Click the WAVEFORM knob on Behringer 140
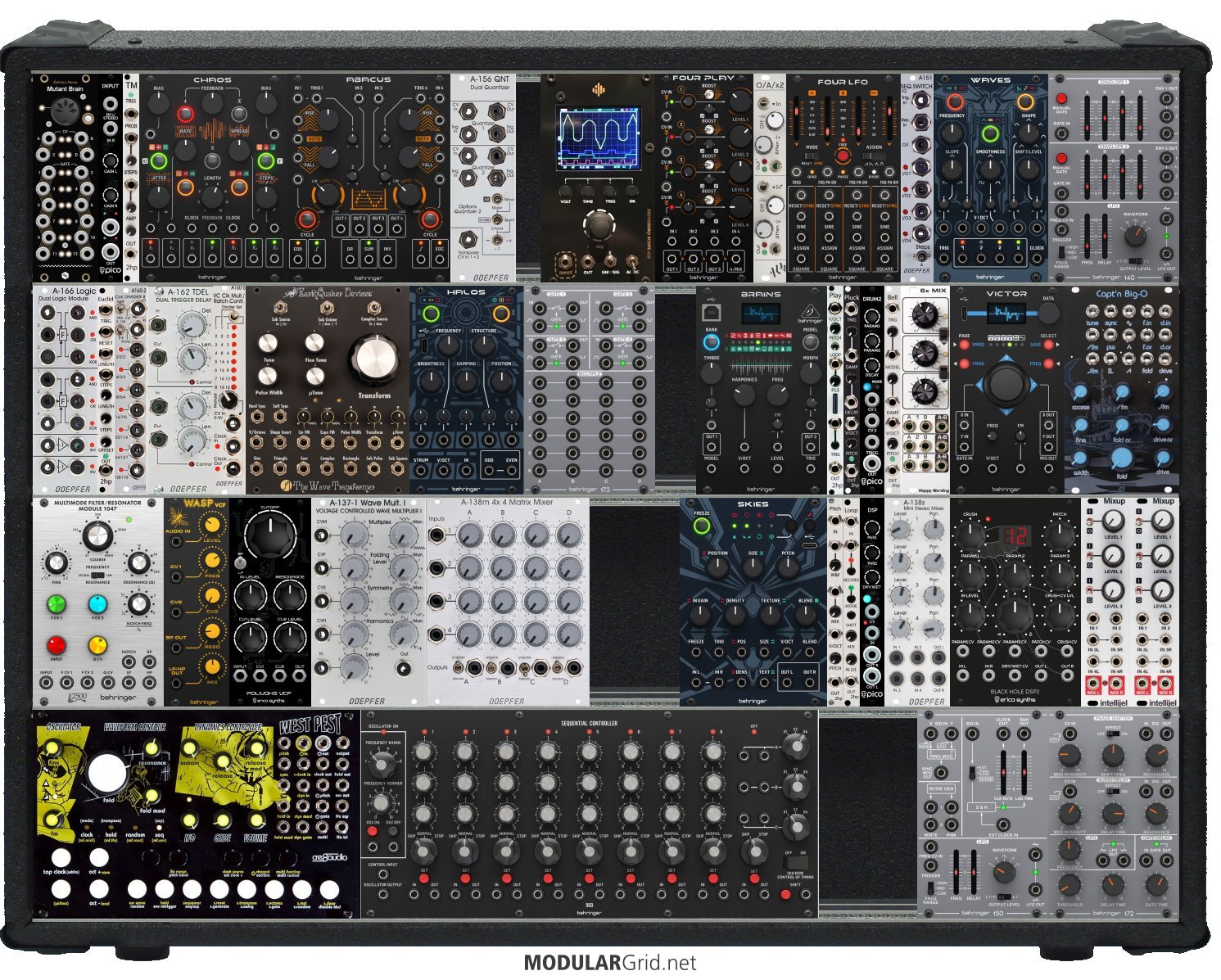The height and width of the screenshot is (980, 1221). pos(1135,237)
